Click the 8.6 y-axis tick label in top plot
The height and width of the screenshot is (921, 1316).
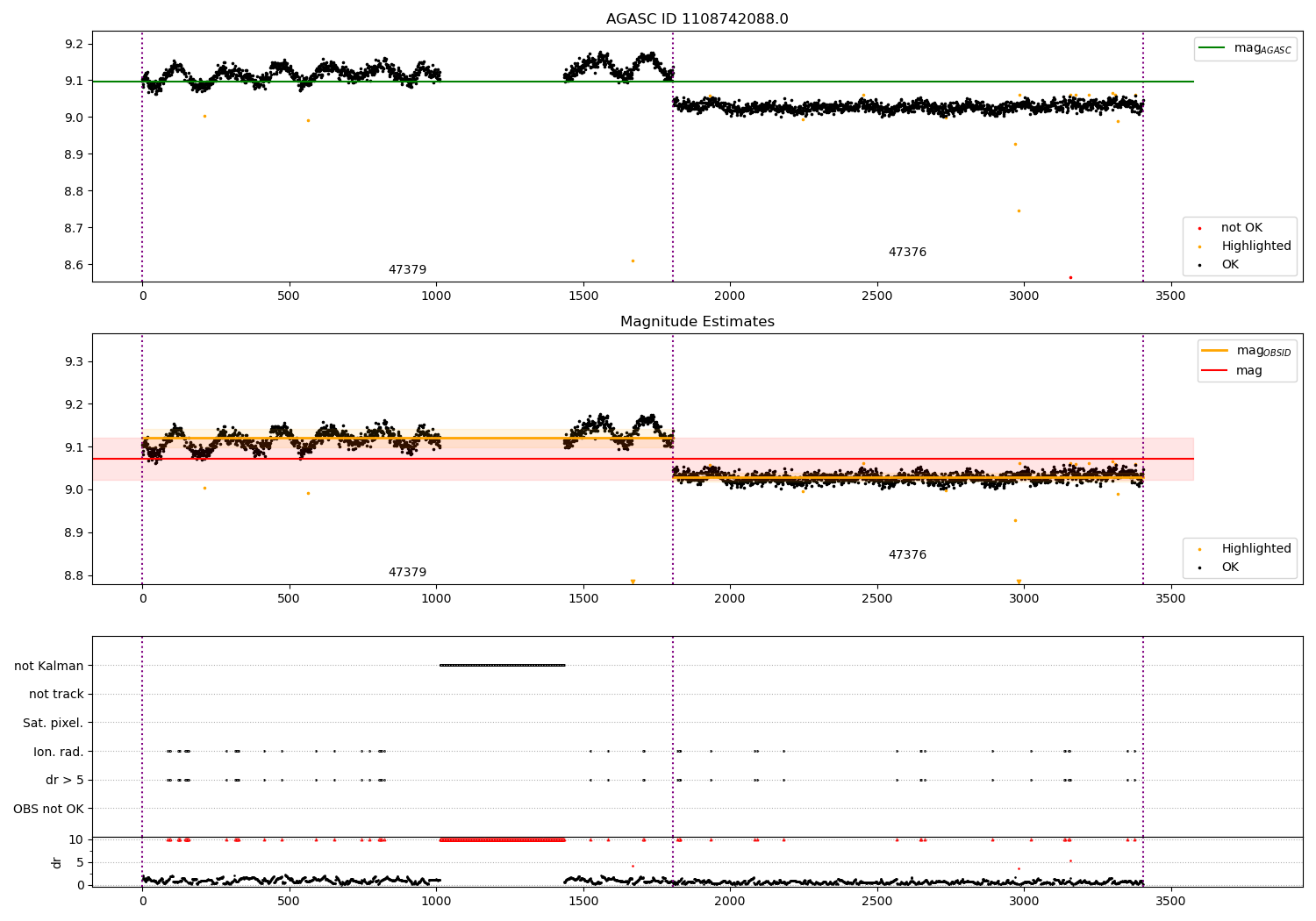tap(75, 266)
